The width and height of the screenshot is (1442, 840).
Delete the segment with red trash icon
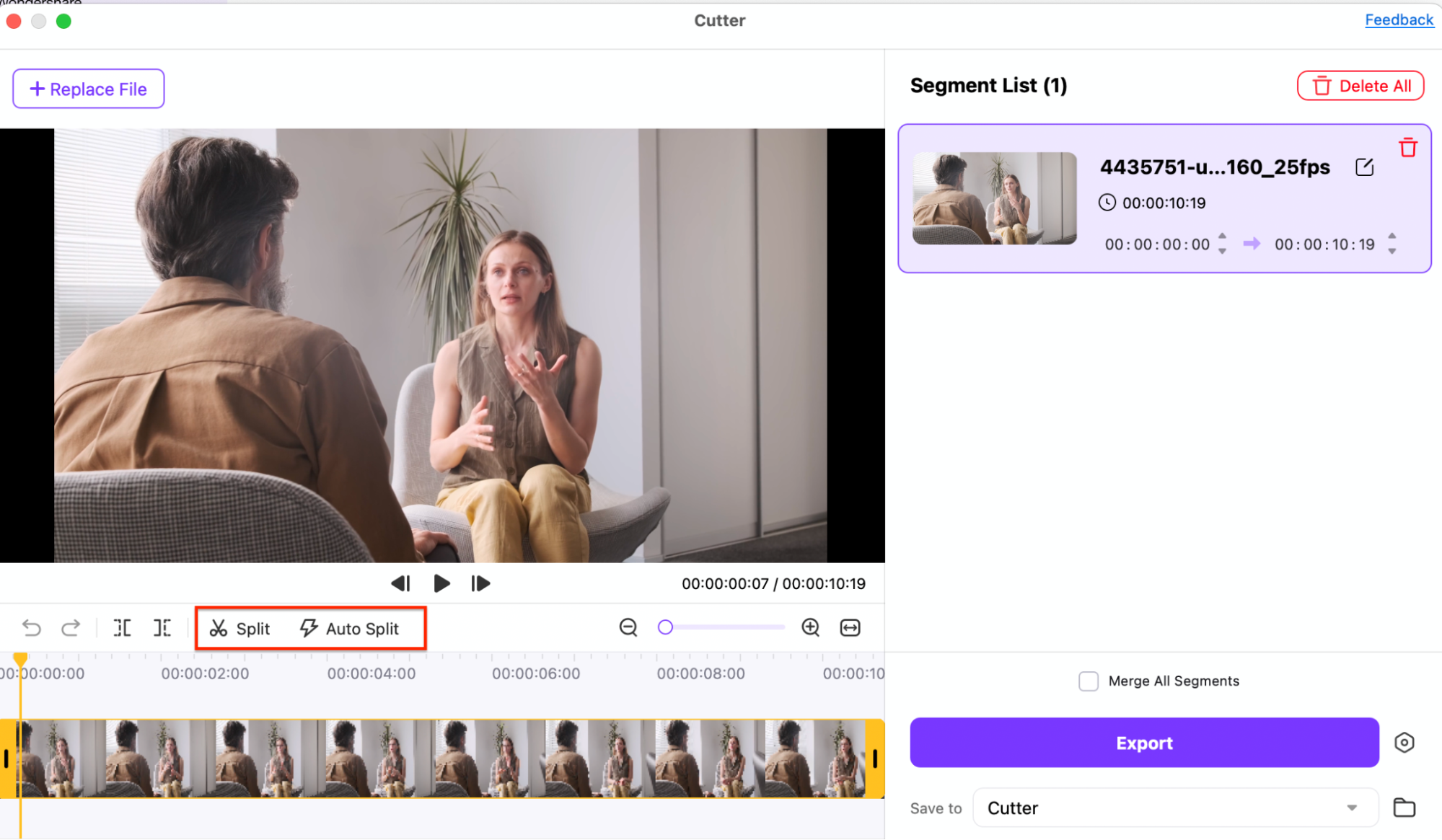tap(1407, 148)
